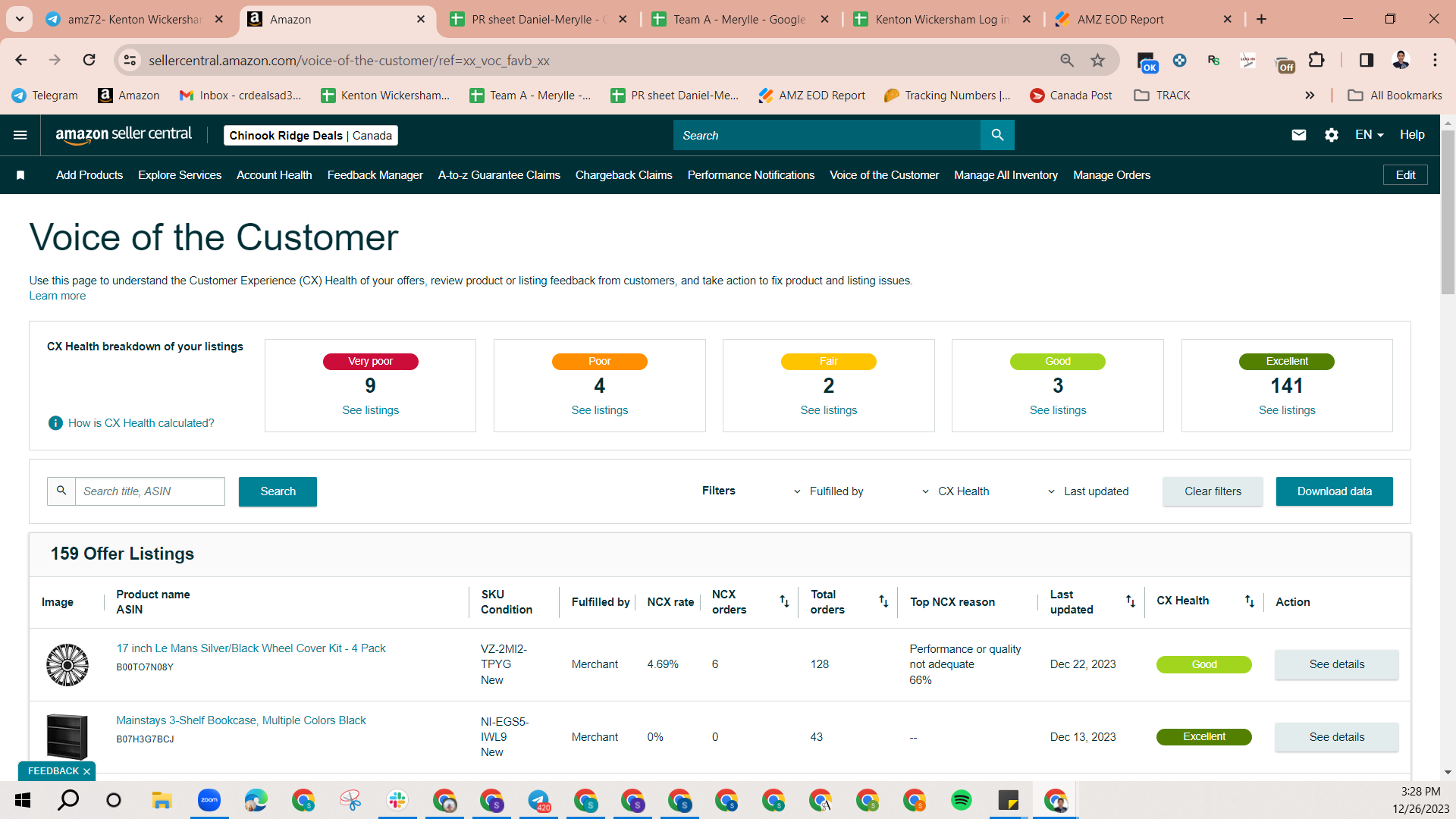Bookmark this page with the star icon
The image size is (1456, 819).
click(1097, 60)
